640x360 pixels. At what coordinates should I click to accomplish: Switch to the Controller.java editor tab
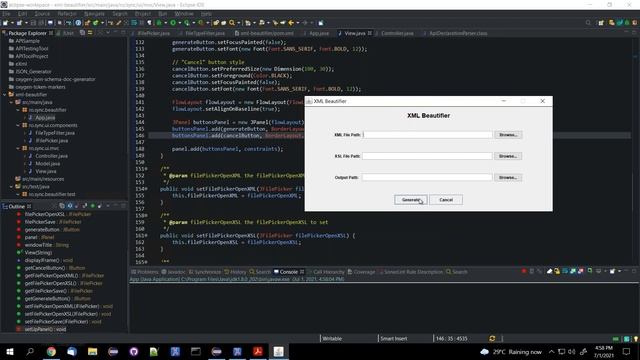397,33
